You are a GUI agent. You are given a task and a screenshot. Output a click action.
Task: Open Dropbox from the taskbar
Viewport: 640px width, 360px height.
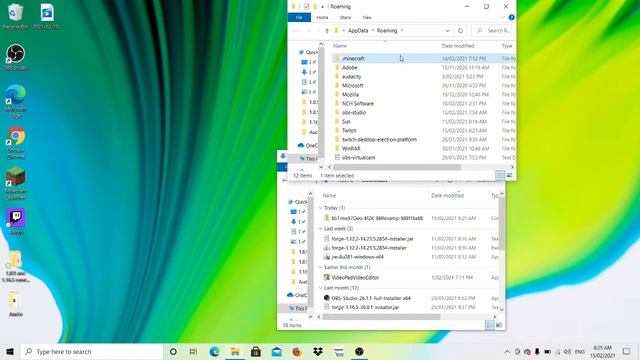pyautogui.click(x=318, y=351)
